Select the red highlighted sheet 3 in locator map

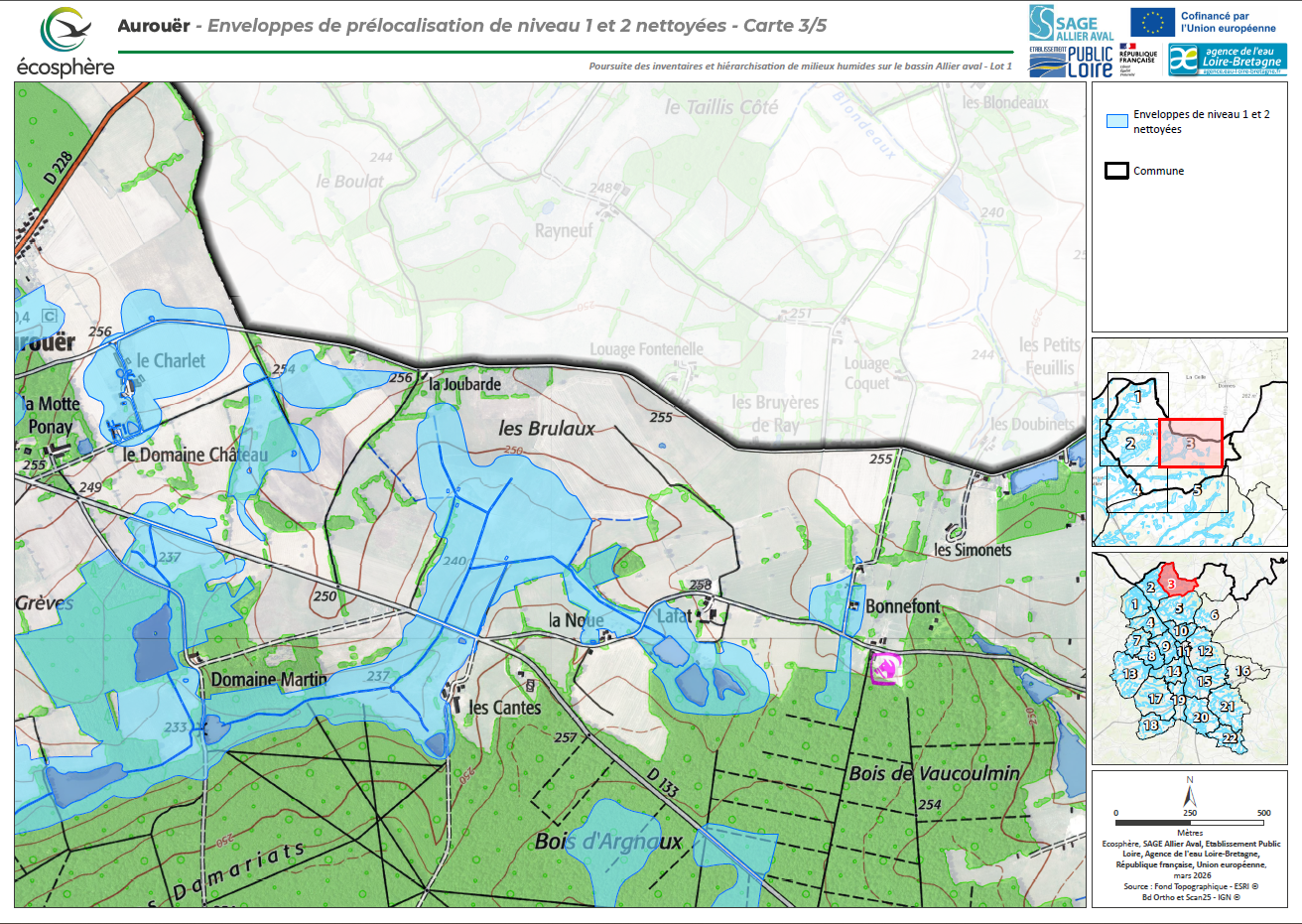[x=1190, y=443]
